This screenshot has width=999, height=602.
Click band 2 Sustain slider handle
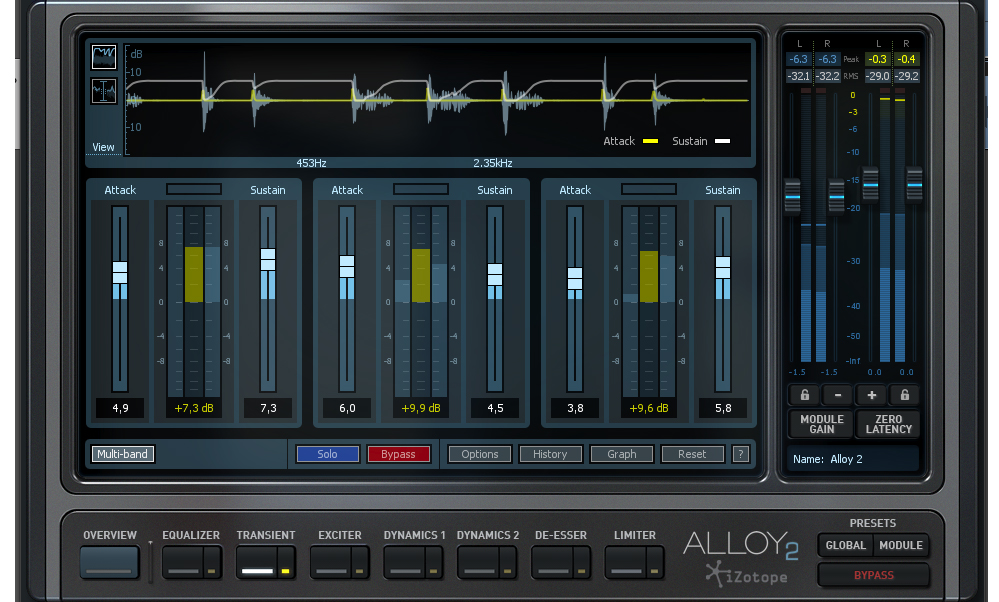[x=495, y=275]
